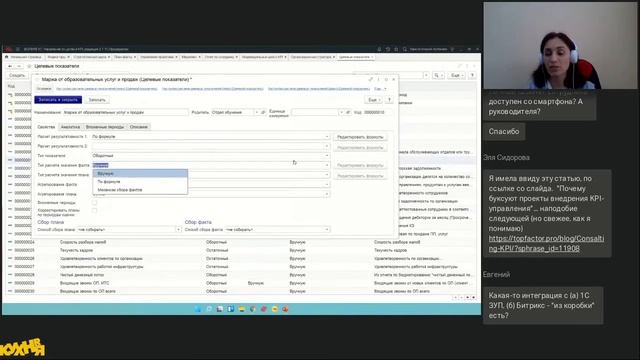Click Редактировать формулы for результативность 1

pos(360,137)
